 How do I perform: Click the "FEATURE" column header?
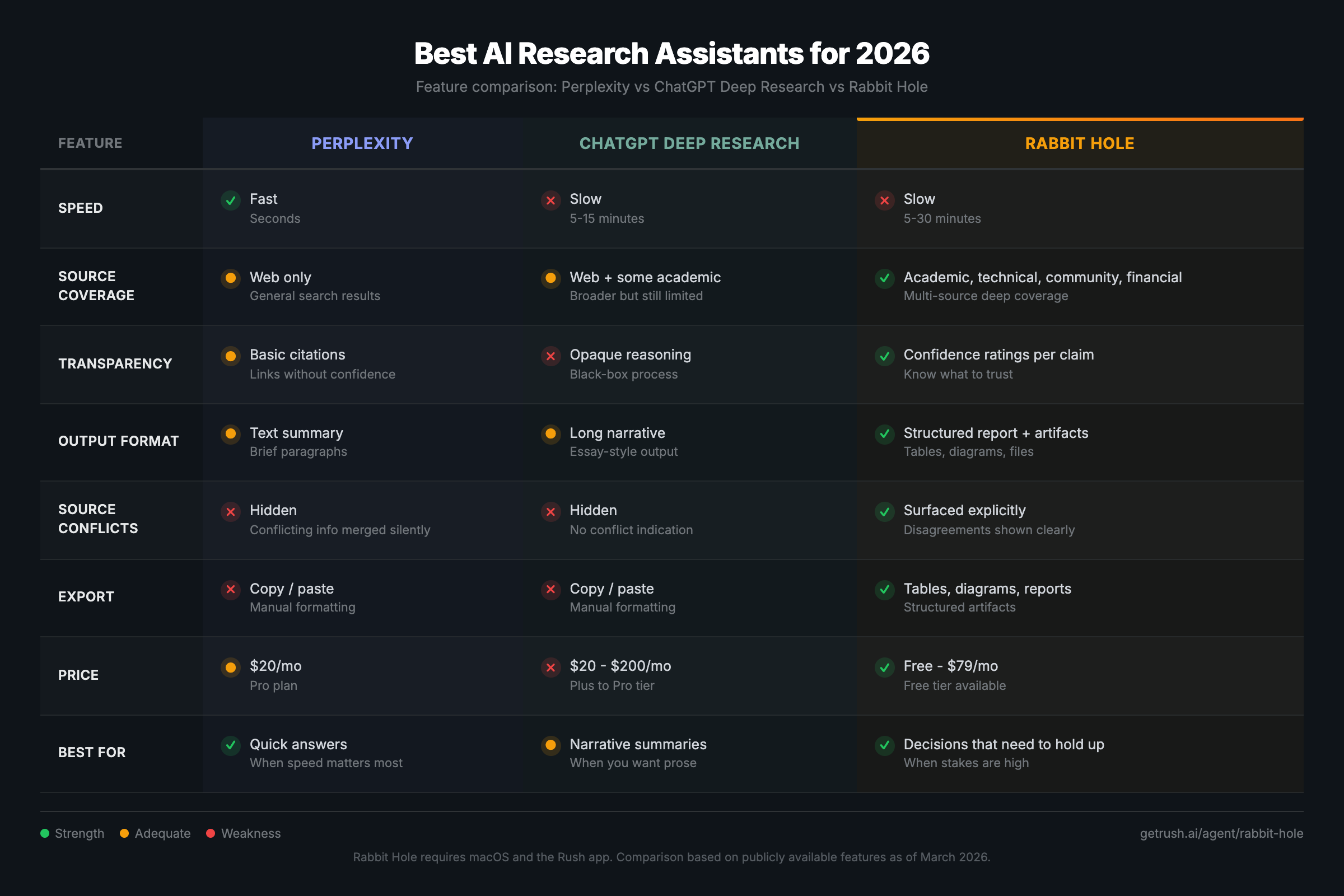pos(90,143)
